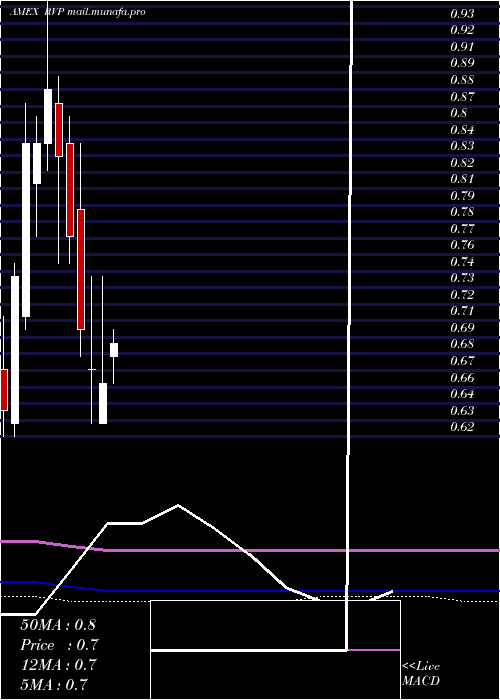Click the 0.66 price axis label

point(462,377)
